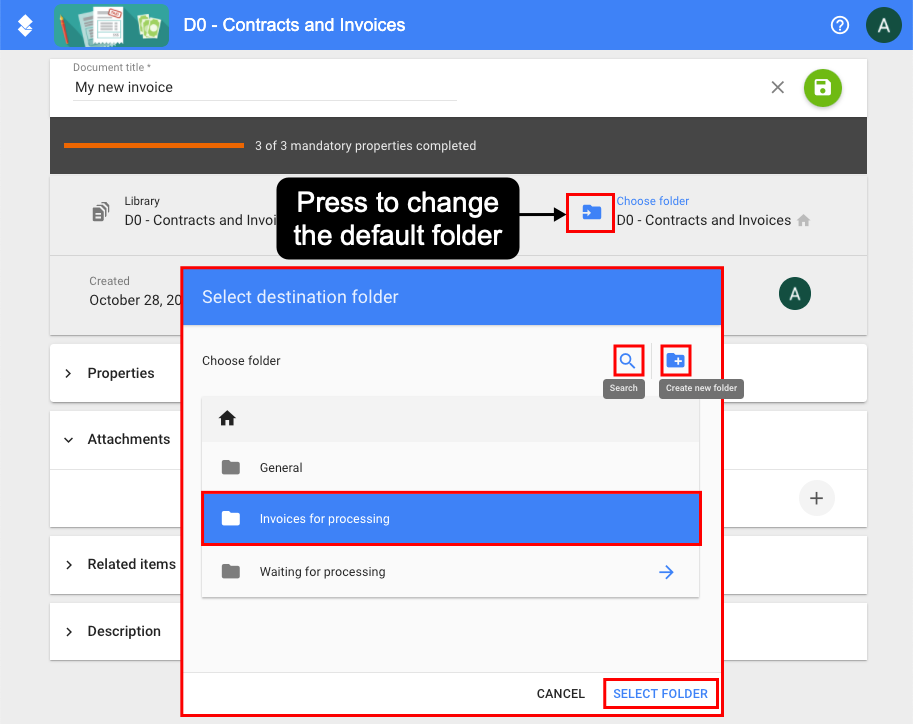This screenshot has height=724, width=913.
Task: Click the Create new folder icon
Action: coord(674,359)
